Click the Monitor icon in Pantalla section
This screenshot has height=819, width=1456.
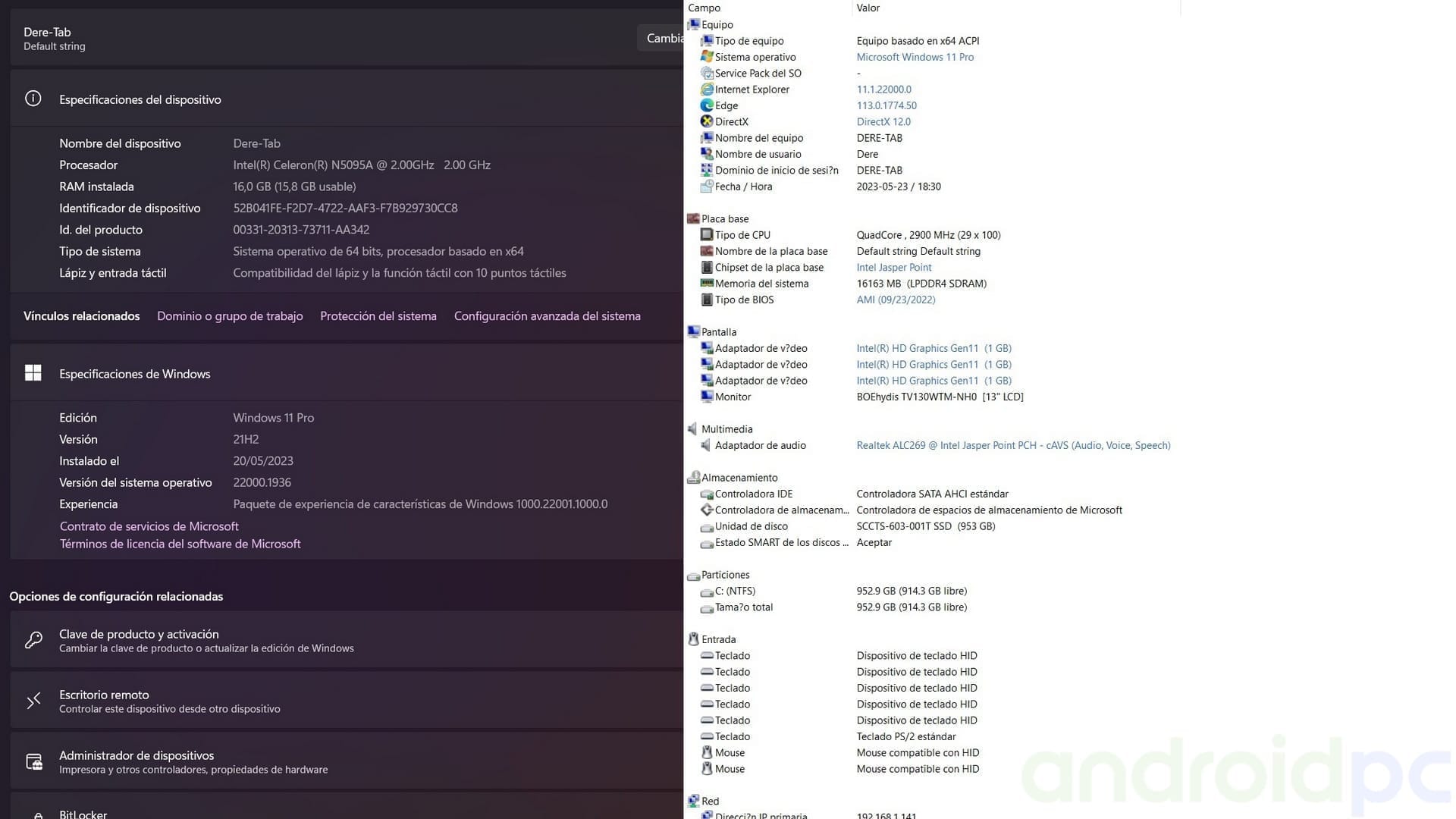pyautogui.click(x=707, y=397)
